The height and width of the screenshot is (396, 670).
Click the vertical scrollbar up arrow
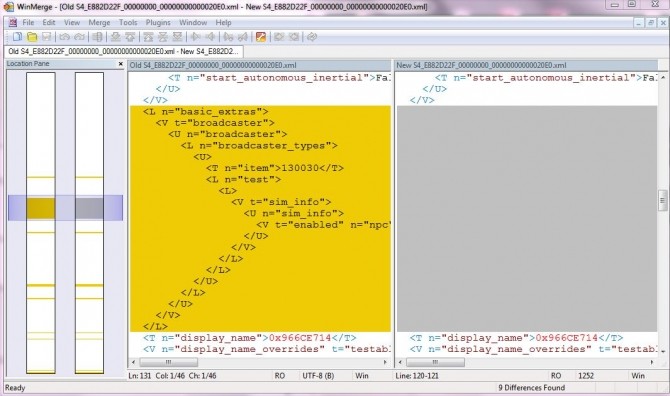coord(663,77)
